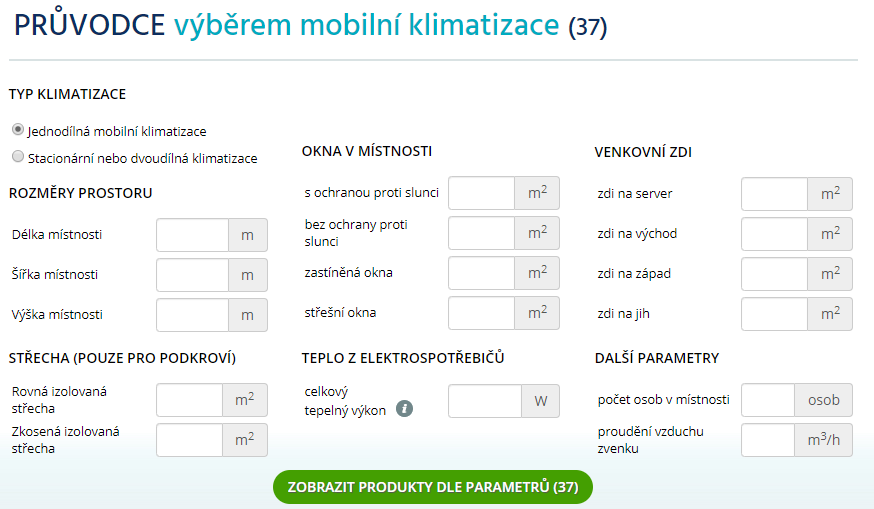Select Jednodílná mobilní klimatizace radio button
This screenshot has width=874, height=509.
pos(18,130)
